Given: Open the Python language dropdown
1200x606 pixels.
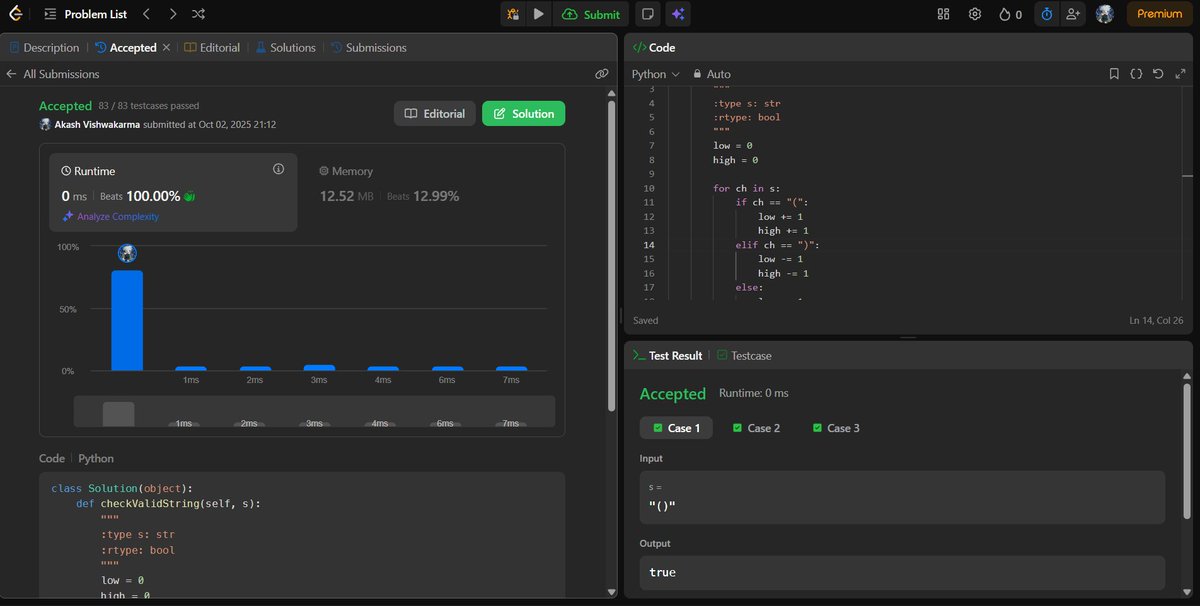Looking at the screenshot, I should coord(653,73).
